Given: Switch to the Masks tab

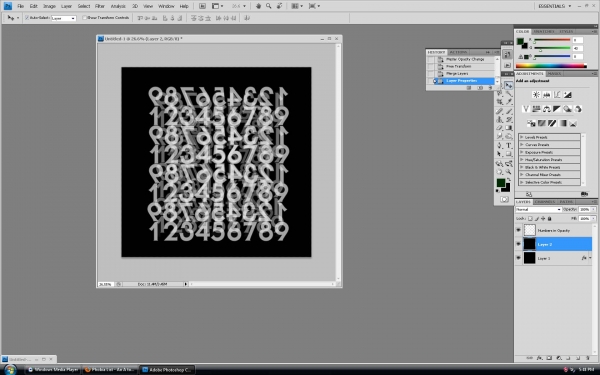Looking at the screenshot, I should [554, 73].
